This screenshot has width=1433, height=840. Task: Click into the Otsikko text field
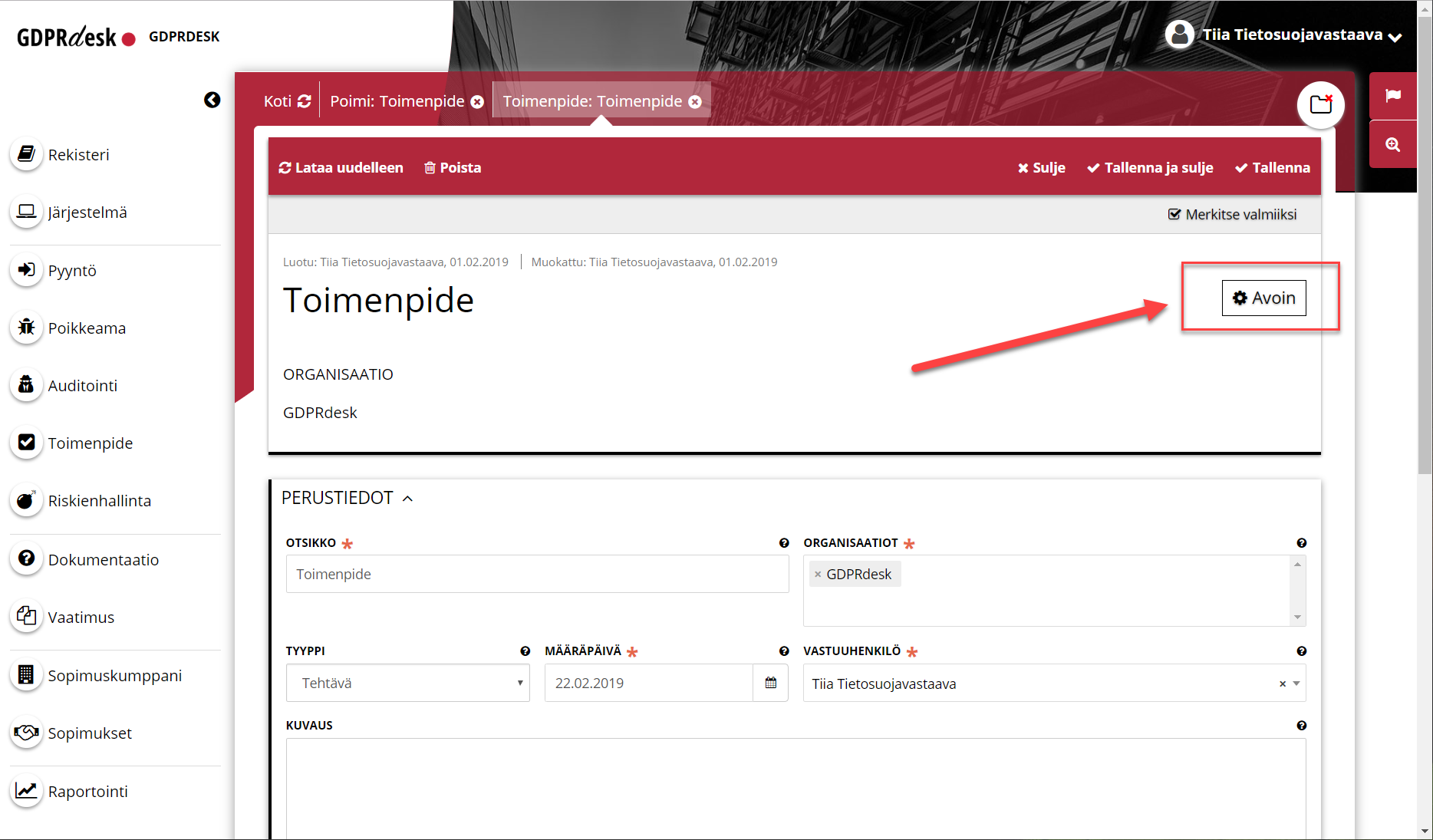pyautogui.click(x=537, y=574)
